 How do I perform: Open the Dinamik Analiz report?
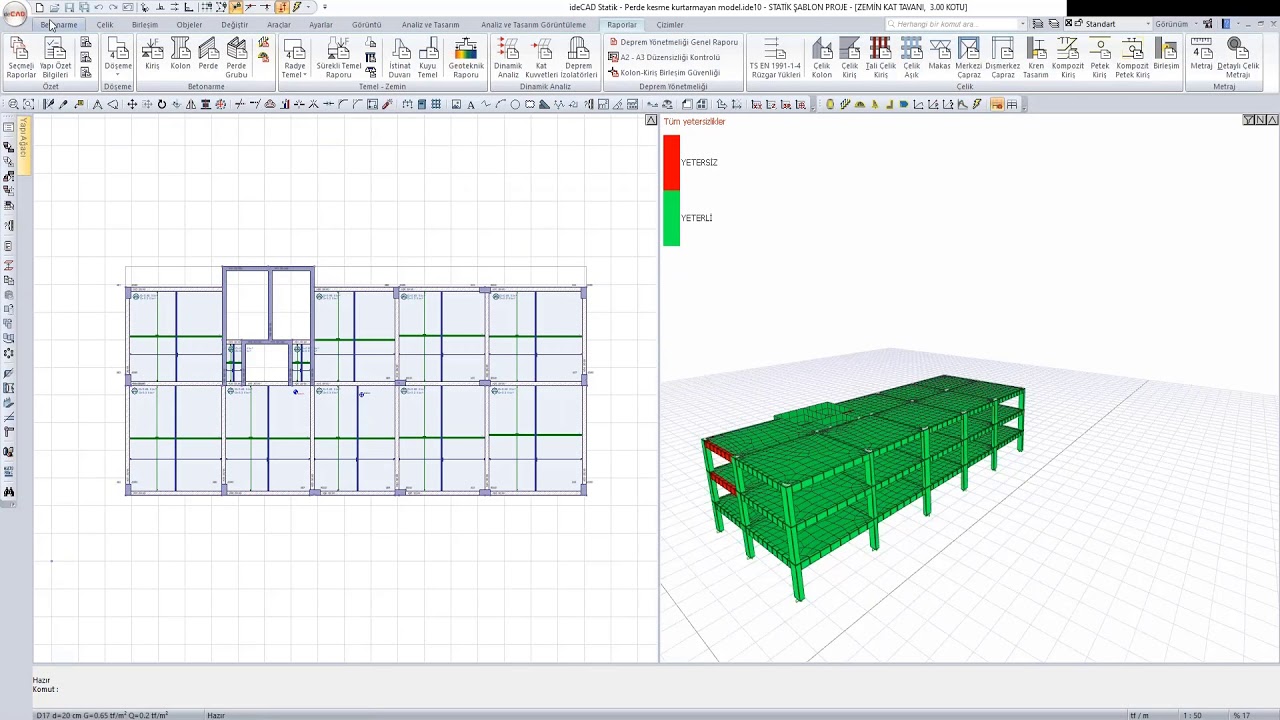pyautogui.click(x=508, y=57)
